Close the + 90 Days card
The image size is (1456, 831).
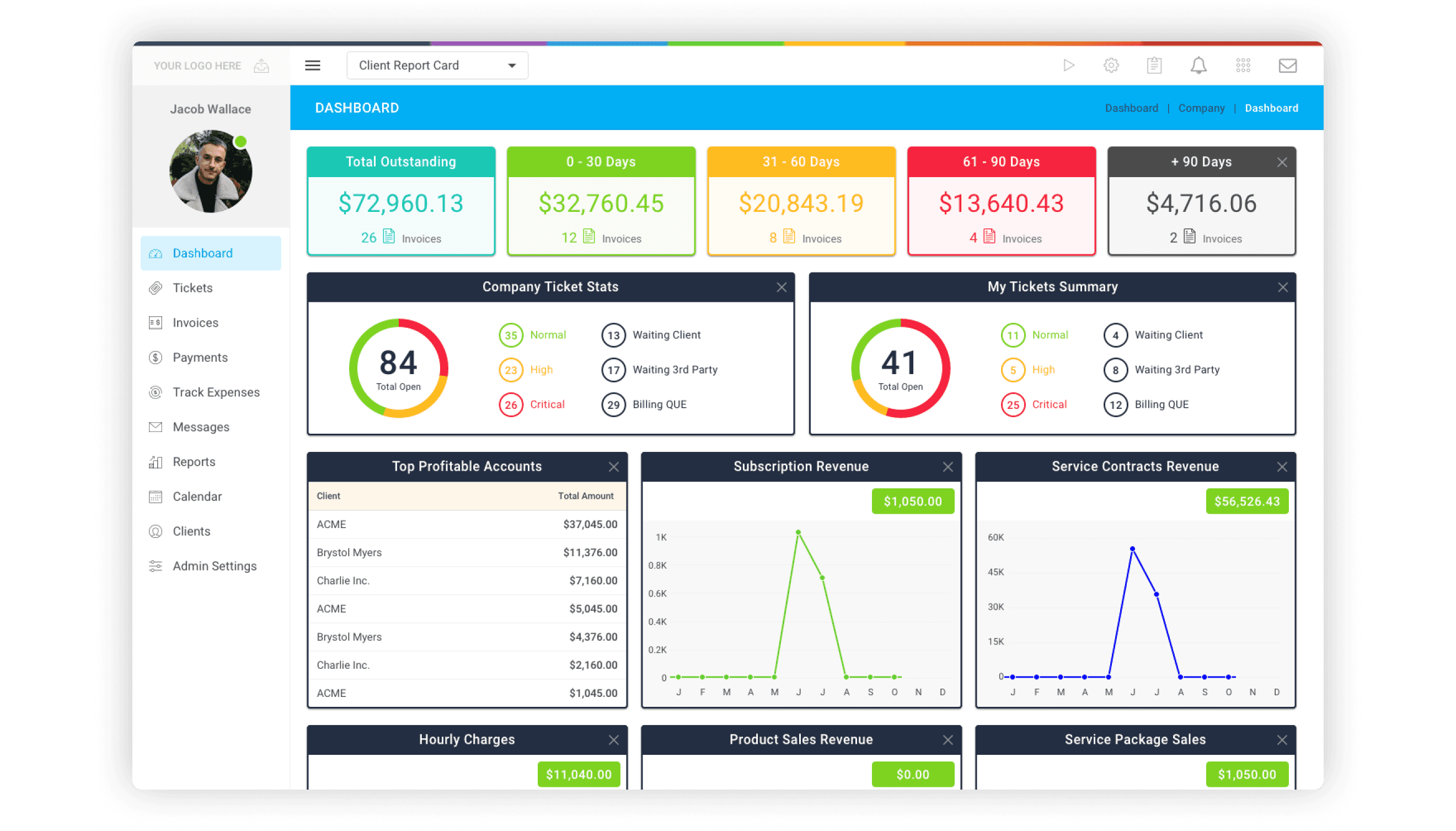pos(1282,162)
